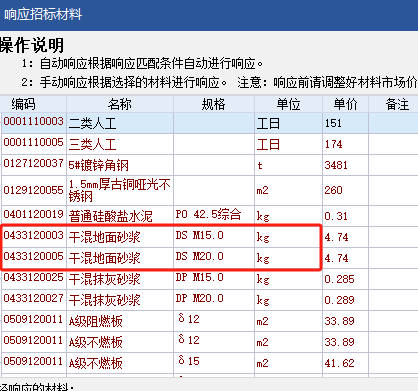Click price 4.74 in DS M20.0 row
Viewport: 418px width, 391px height.
tap(345, 258)
